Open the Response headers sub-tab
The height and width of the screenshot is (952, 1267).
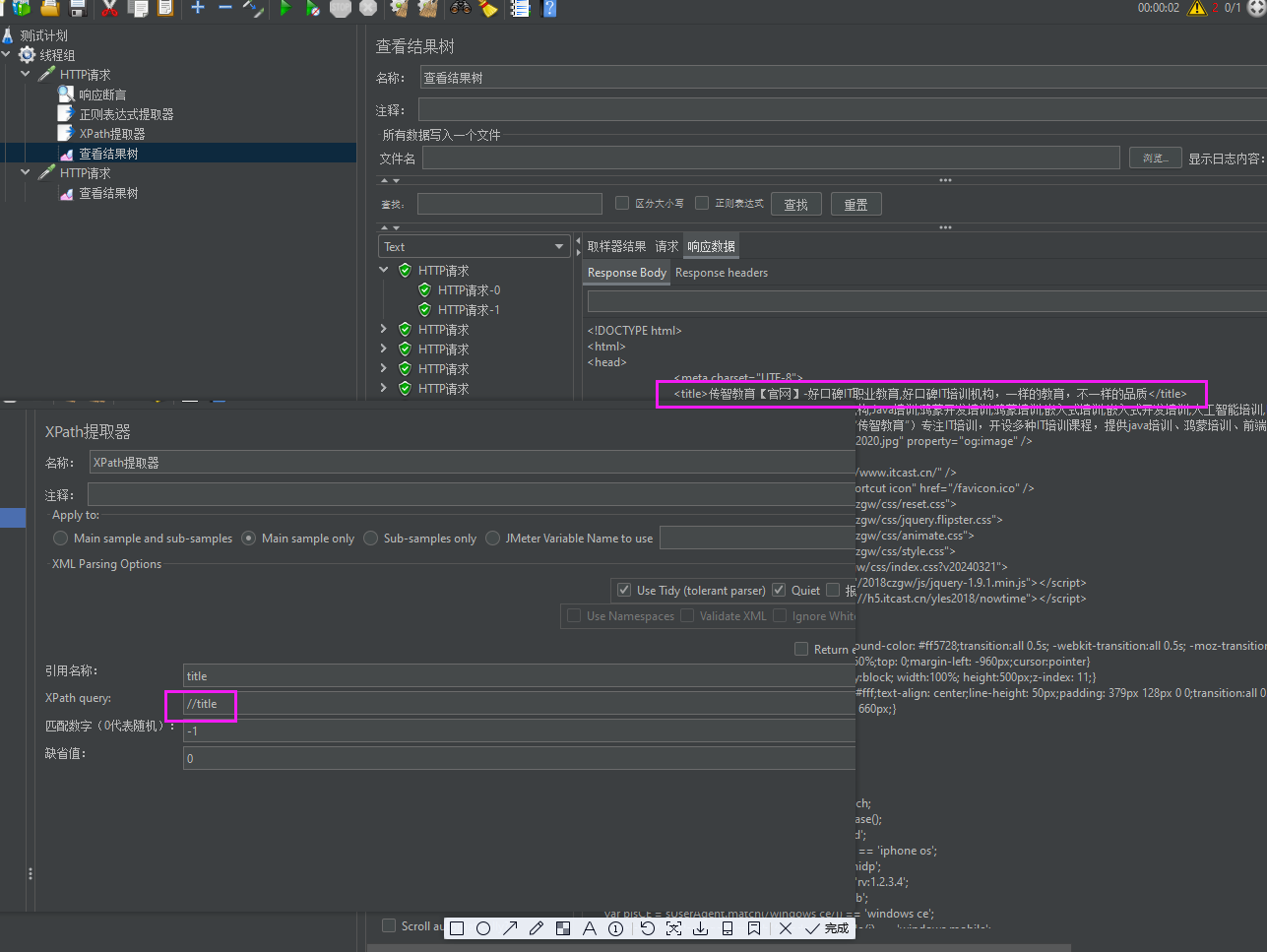point(722,273)
